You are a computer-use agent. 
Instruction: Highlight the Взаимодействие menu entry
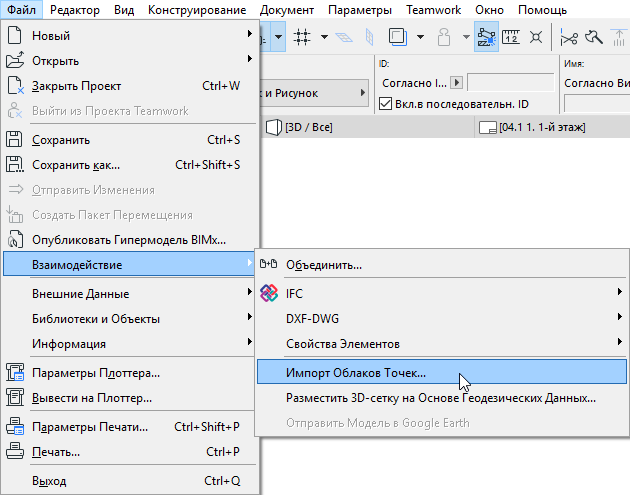[x=129, y=264]
